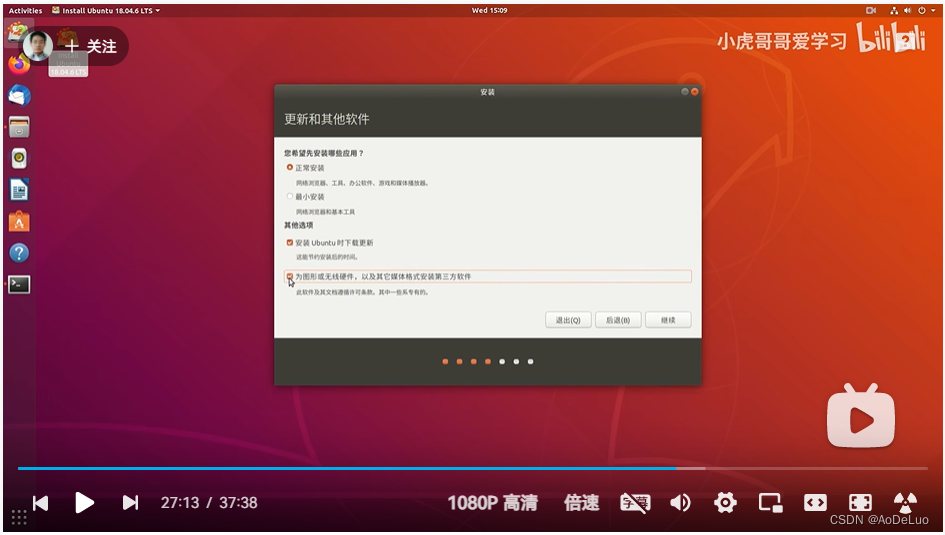The height and width of the screenshot is (535, 945).
Task: Open player settings gear icon
Action: [x=726, y=502]
